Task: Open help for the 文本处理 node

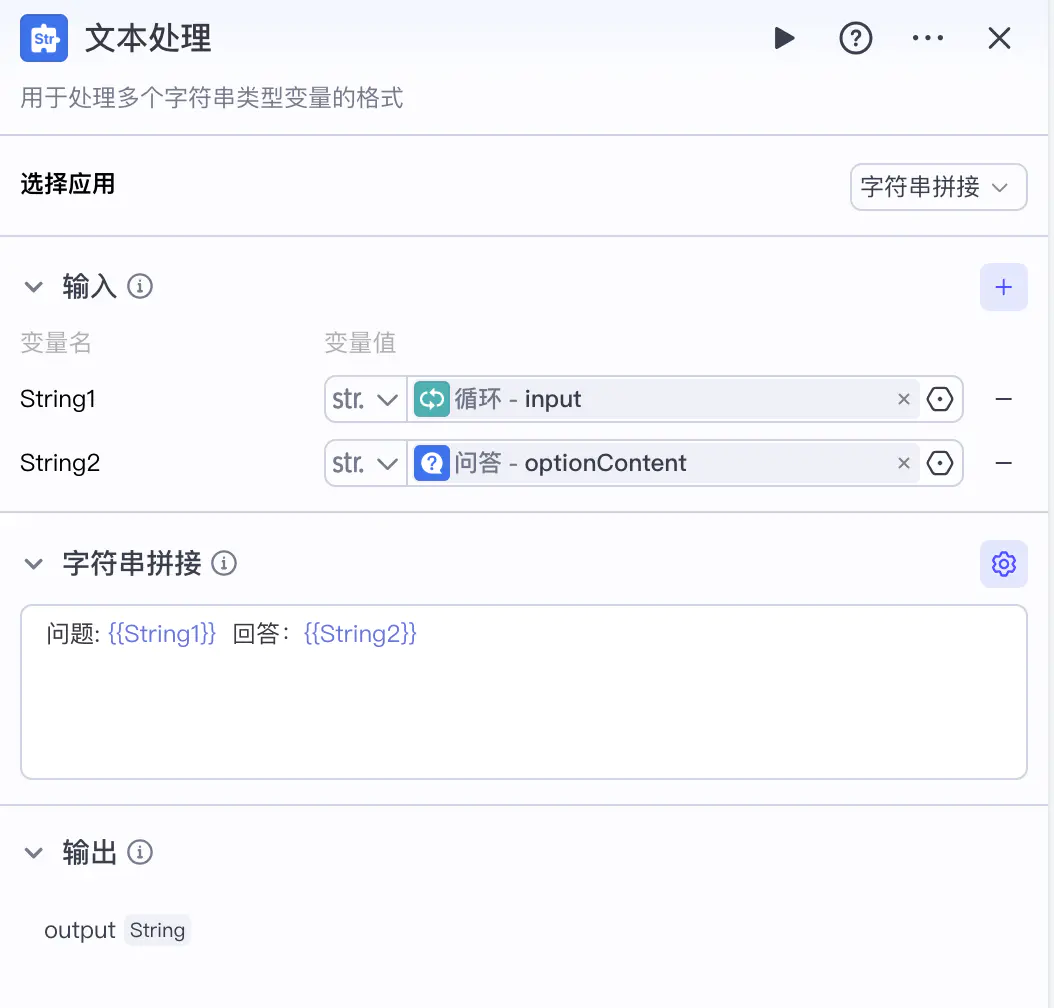Action: pyautogui.click(x=856, y=38)
